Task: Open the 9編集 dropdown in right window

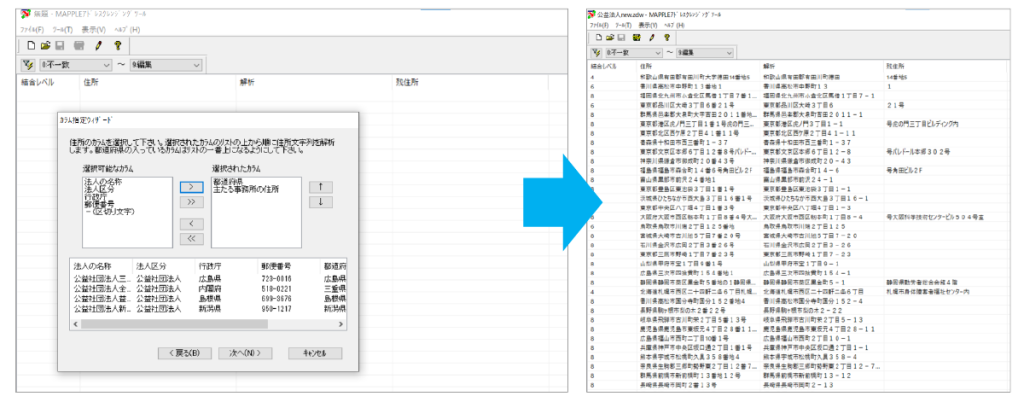Action: click(730, 52)
